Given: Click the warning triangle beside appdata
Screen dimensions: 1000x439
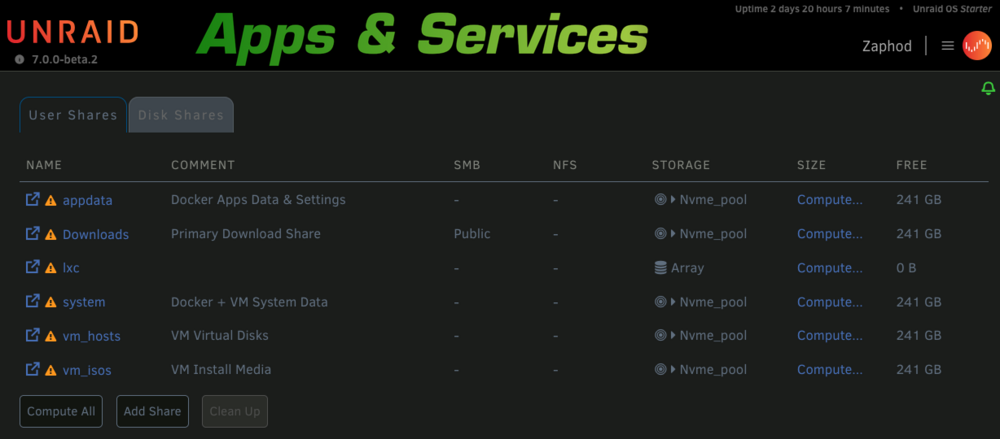Looking at the screenshot, I should click(x=50, y=200).
